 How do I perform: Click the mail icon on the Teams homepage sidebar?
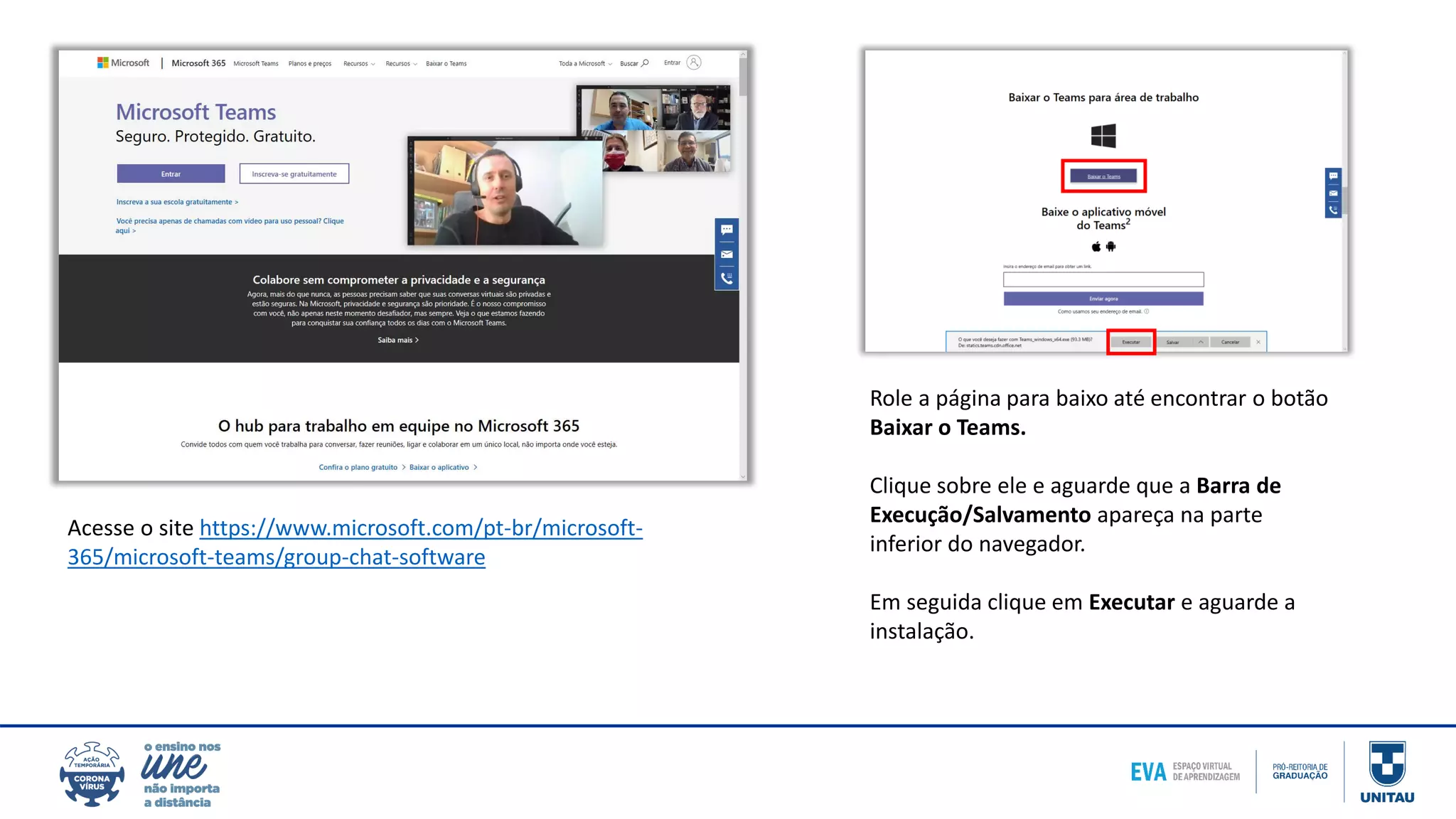pos(727,255)
